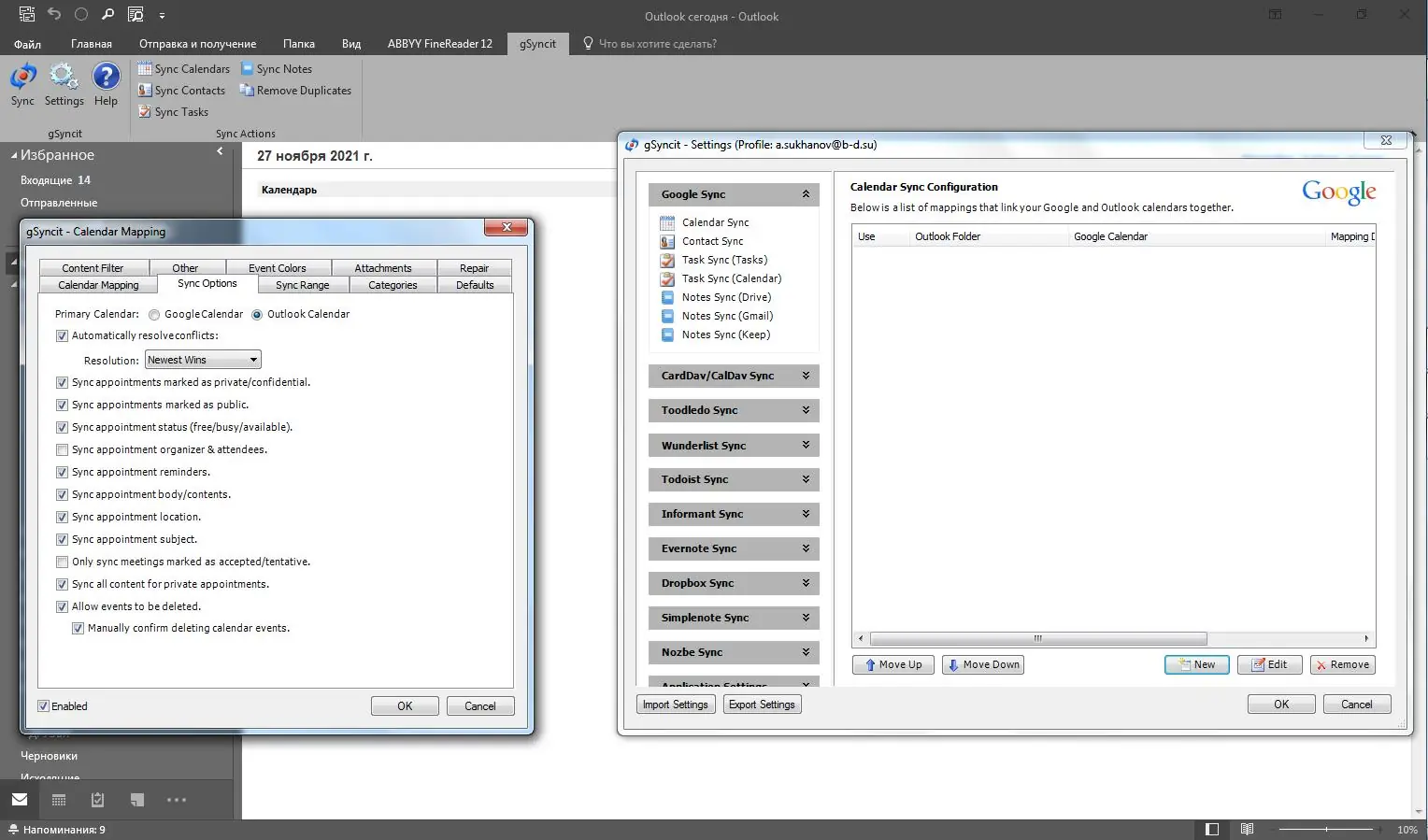Select Google Calendar as primary calendar
This screenshot has width=1428, height=840.
[x=154, y=315]
